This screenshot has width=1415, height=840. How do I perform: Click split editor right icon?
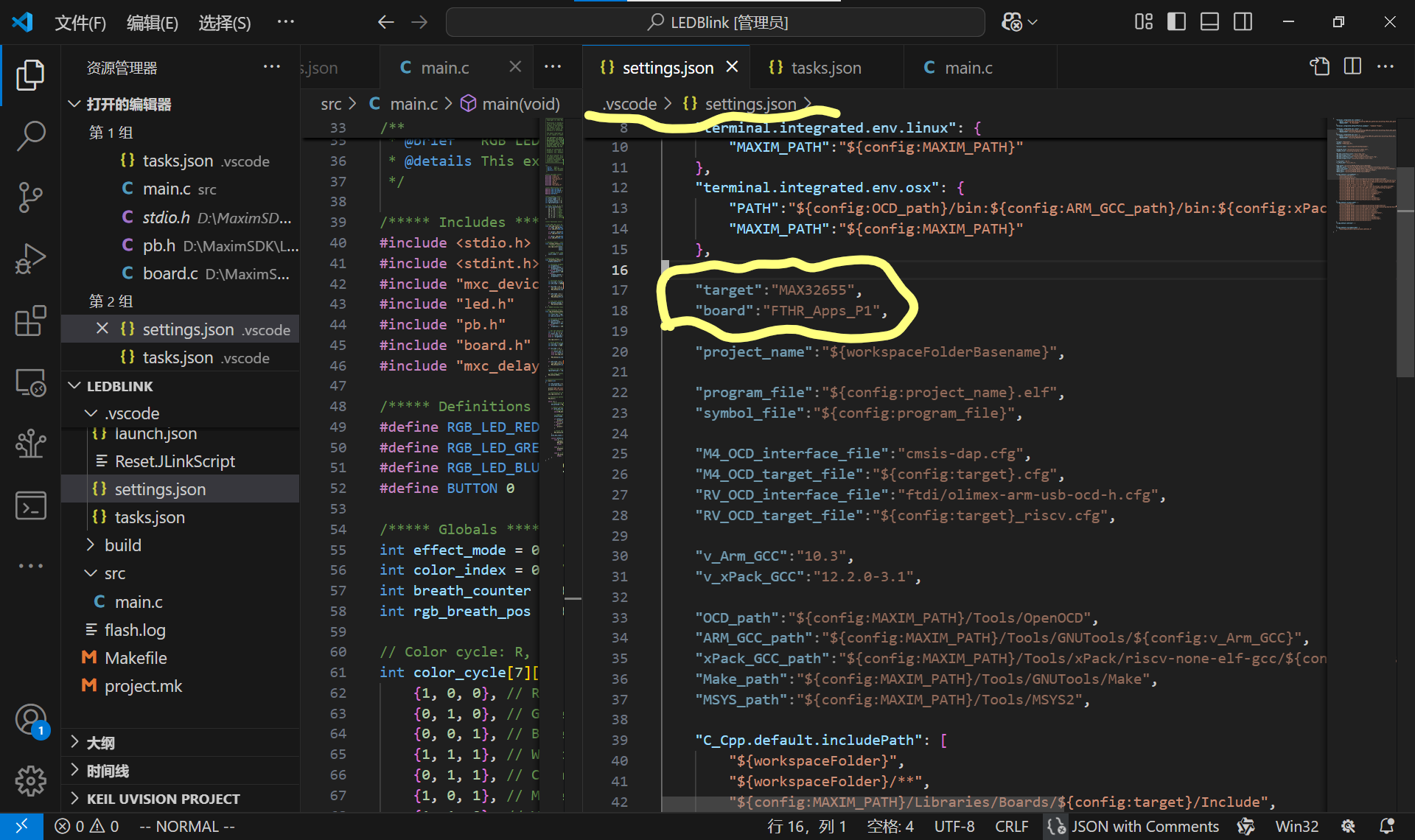pos(1352,67)
